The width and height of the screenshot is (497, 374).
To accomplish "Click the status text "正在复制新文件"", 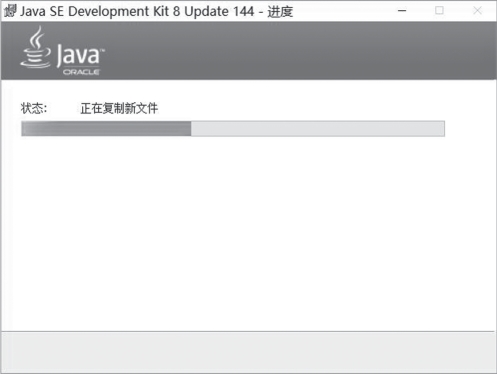I will [x=119, y=108].
